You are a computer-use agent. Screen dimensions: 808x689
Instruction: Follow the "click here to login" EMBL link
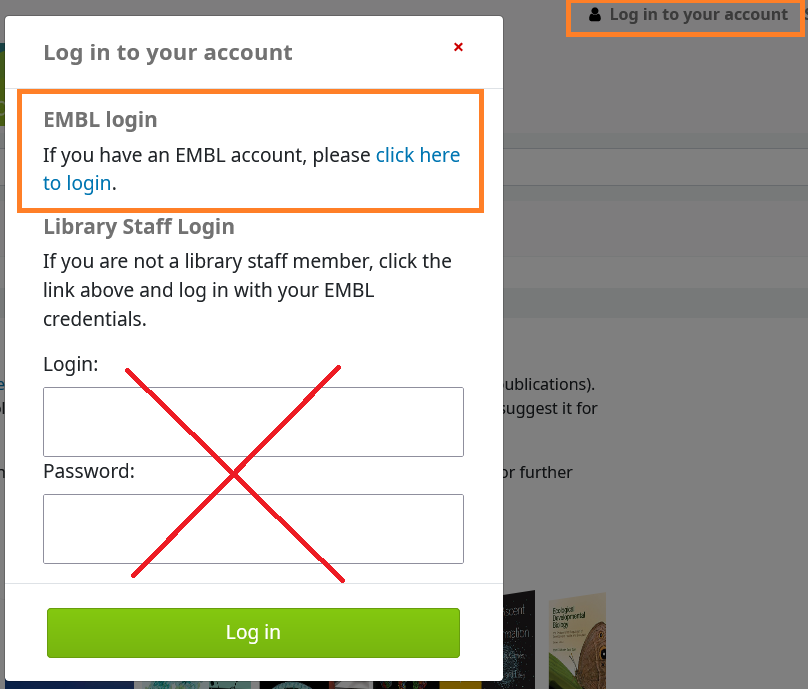pyautogui.click(x=418, y=155)
